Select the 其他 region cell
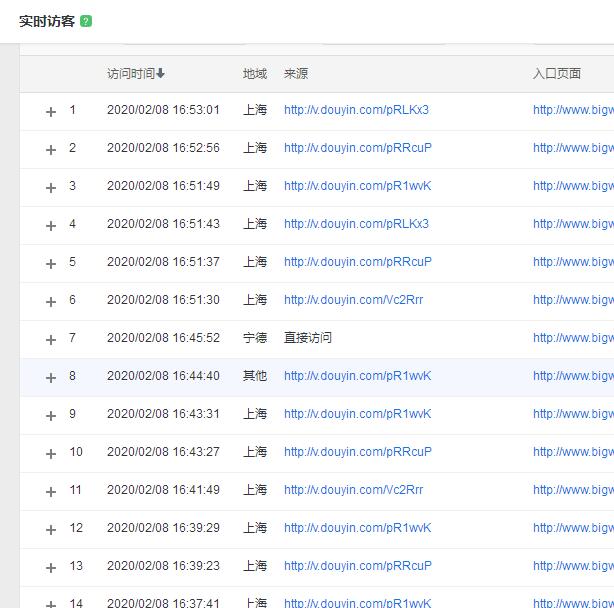The height and width of the screenshot is (608, 614). click(255, 376)
